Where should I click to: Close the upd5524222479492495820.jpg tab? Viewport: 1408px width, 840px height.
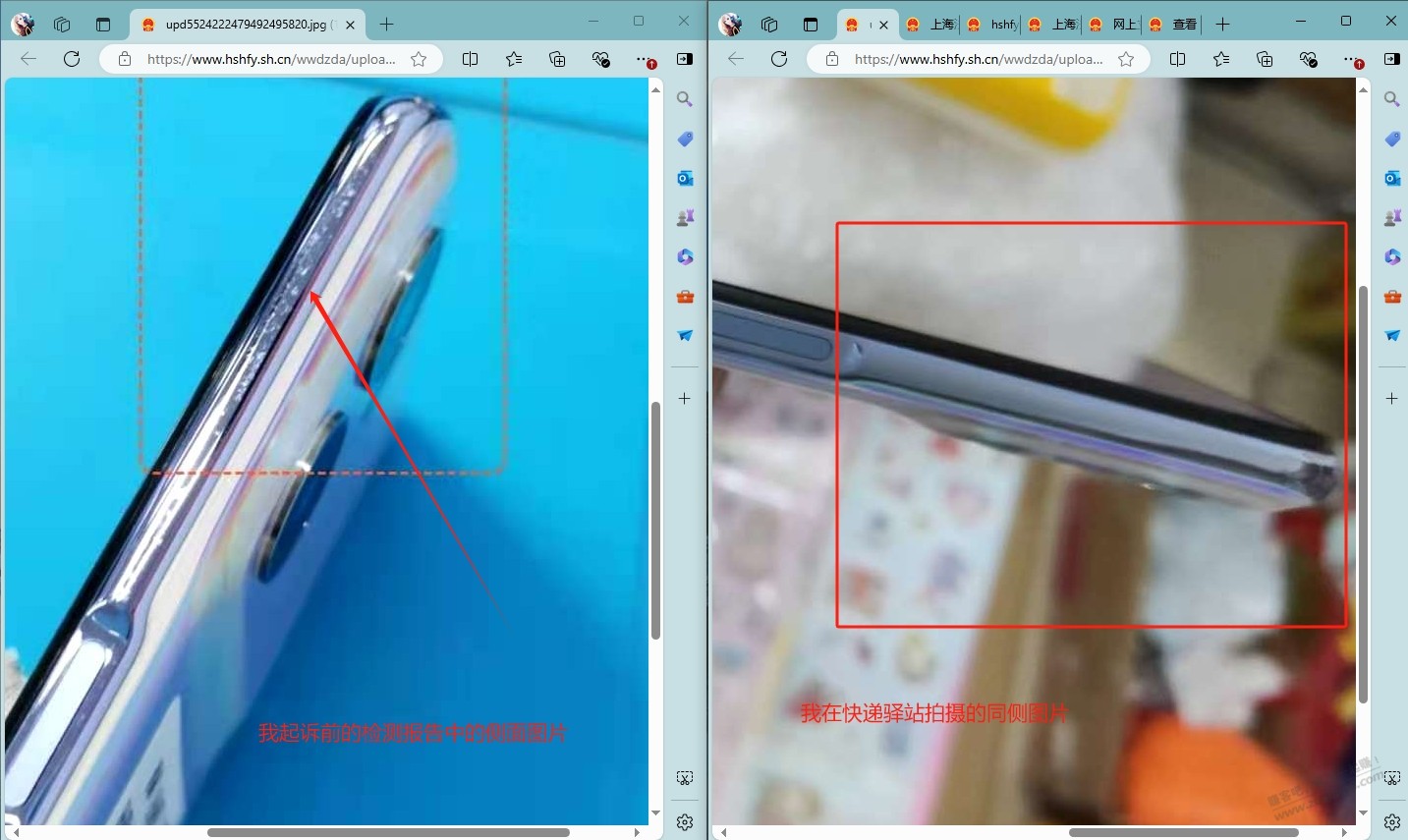[x=350, y=25]
